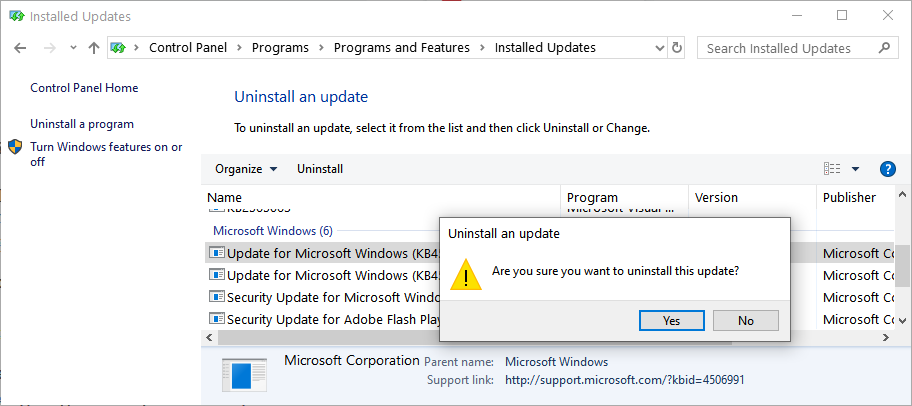Open the Control Panel Home link
The height and width of the screenshot is (406, 912).
pyautogui.click(x=84, y=88)
